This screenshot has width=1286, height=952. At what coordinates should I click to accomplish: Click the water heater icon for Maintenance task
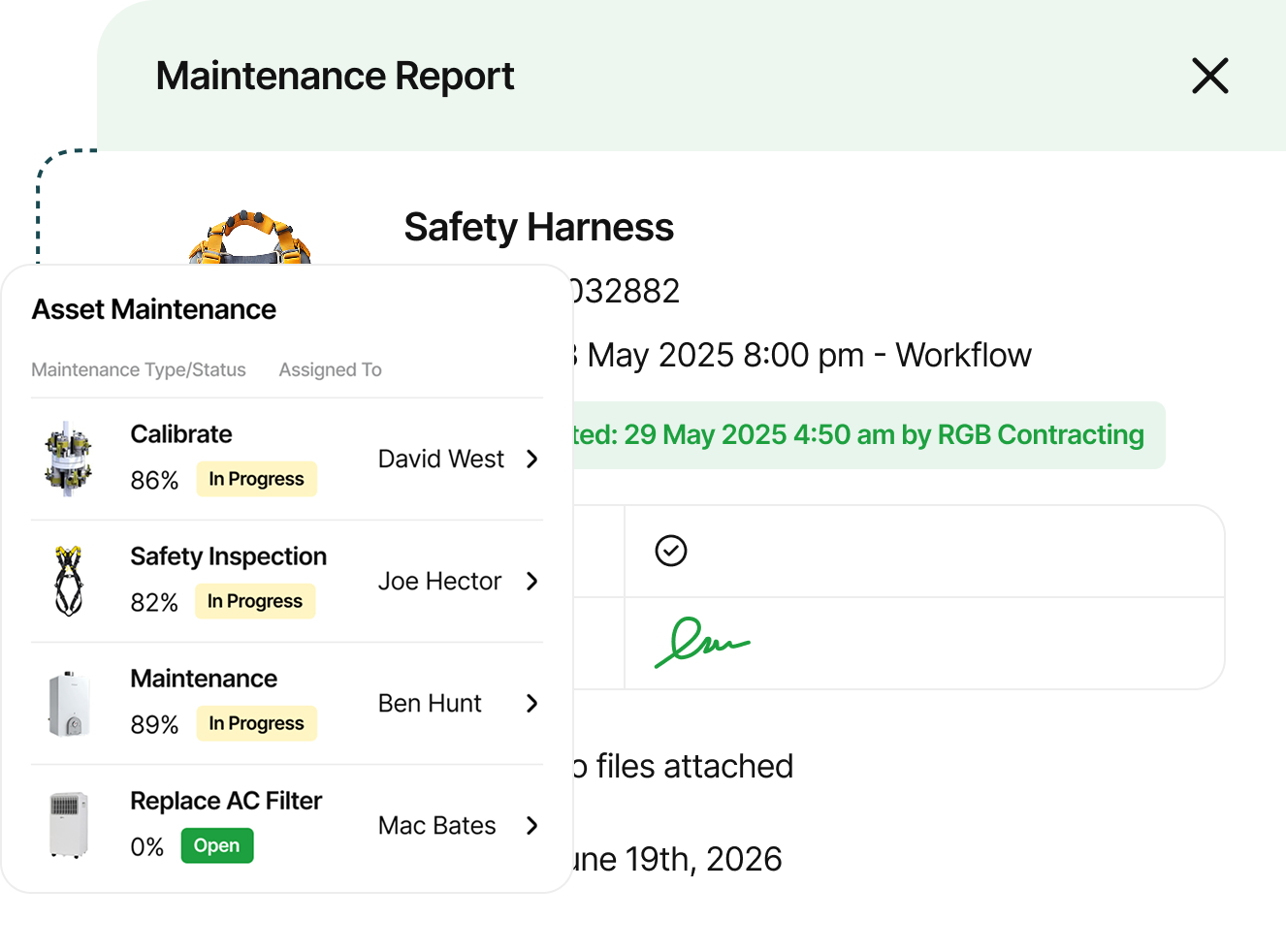click(68, 703)
